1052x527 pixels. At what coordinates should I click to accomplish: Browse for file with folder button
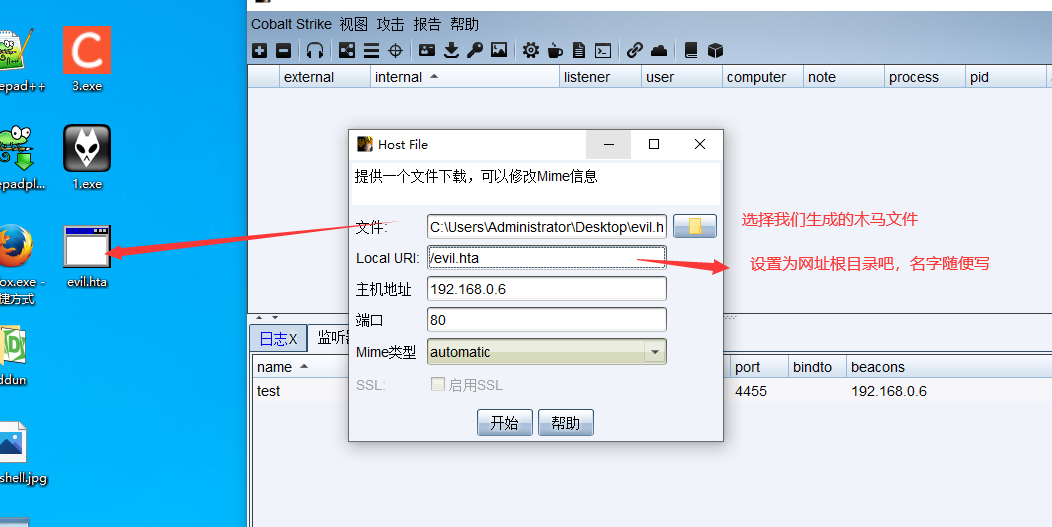coord(694,226)
